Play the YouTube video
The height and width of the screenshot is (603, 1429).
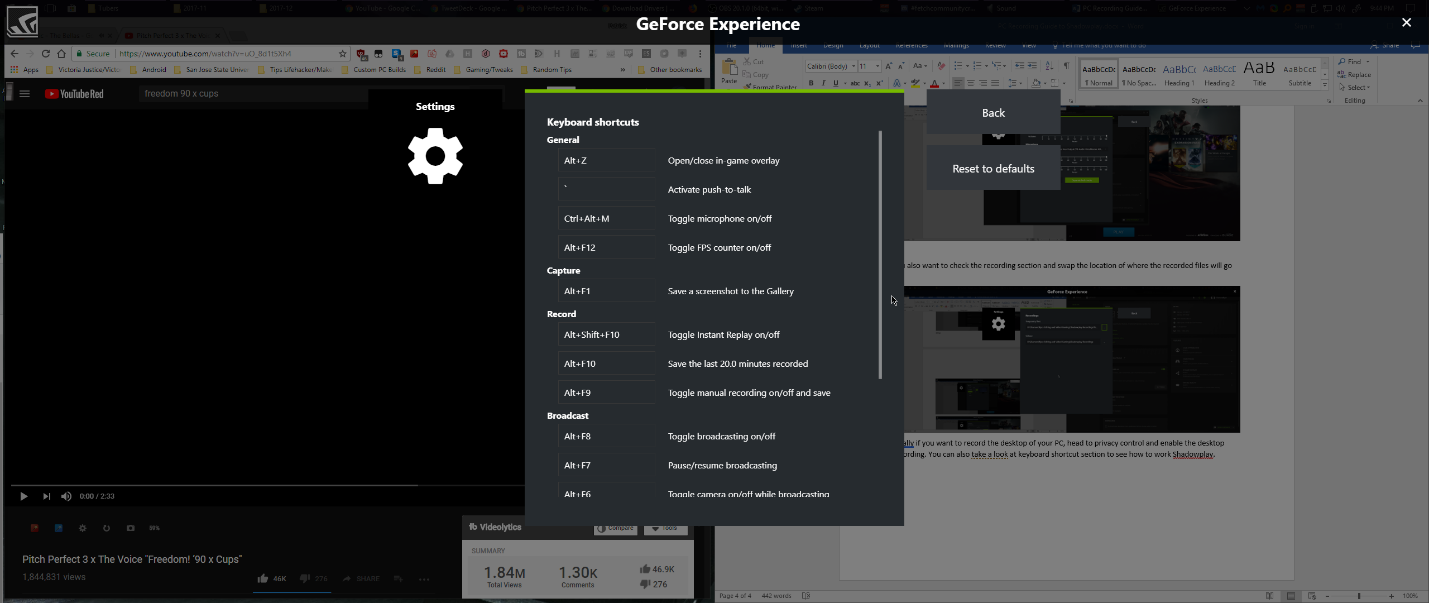point(24,496)
